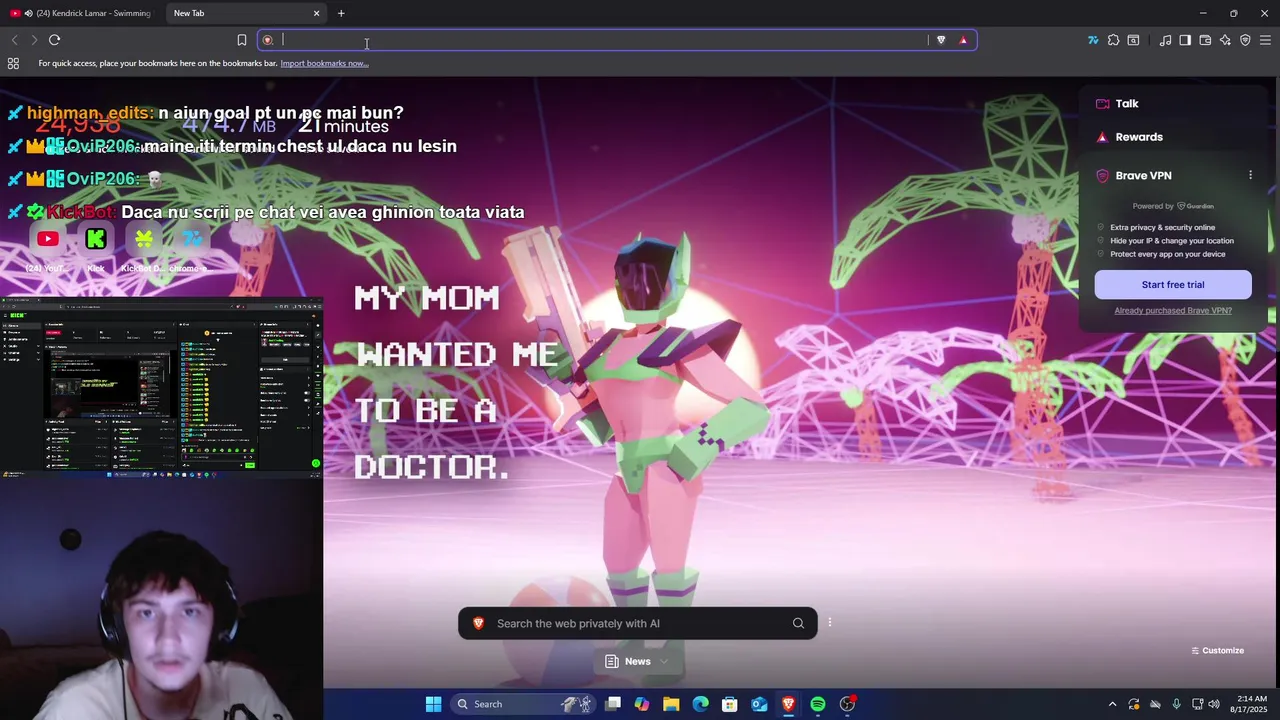
Task: Open the Kick top site shortcut
Action: pos(96,239)
